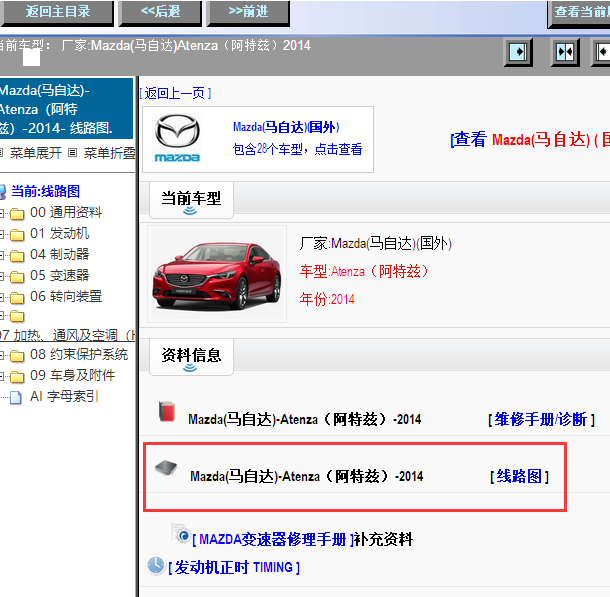
Task: Open the 05 变速器 folder
Action: pyautogui.click(x=60, y=275)
